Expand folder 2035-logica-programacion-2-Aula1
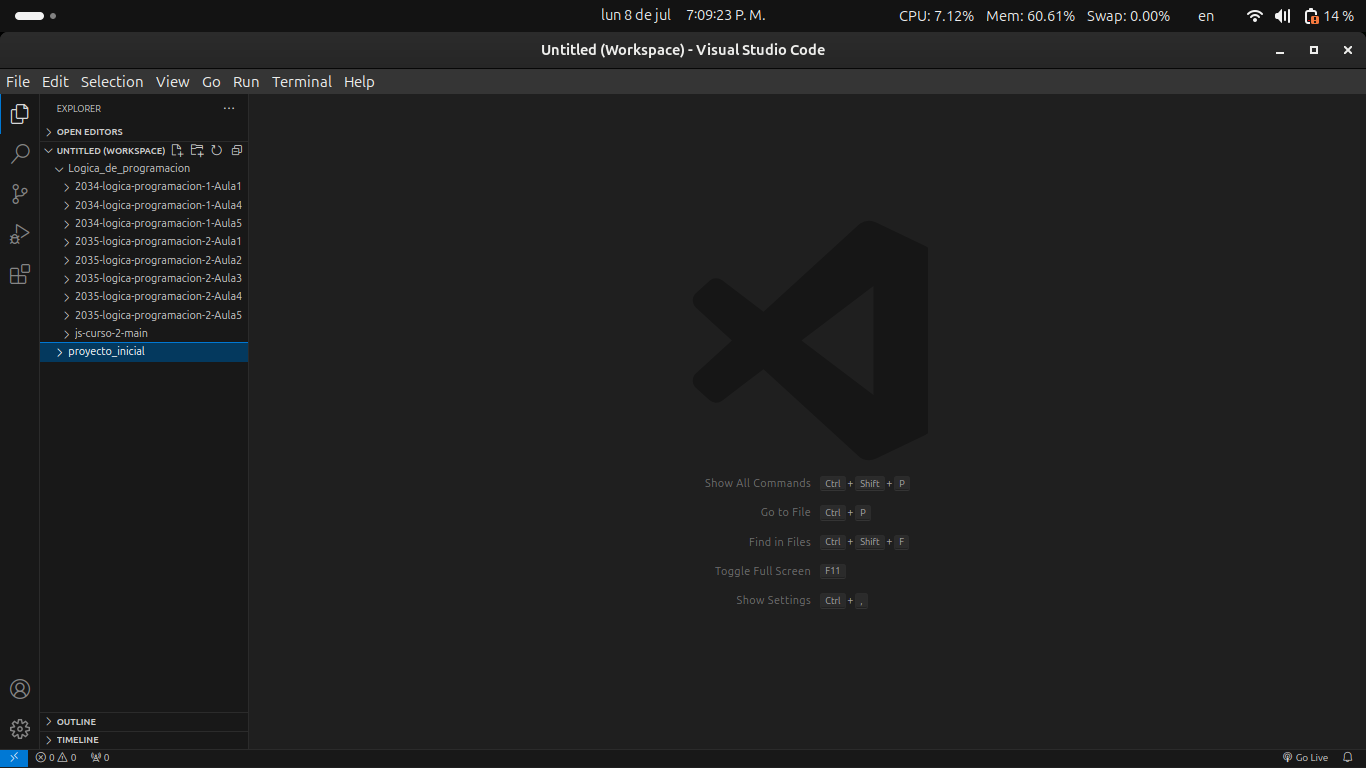 144,241
